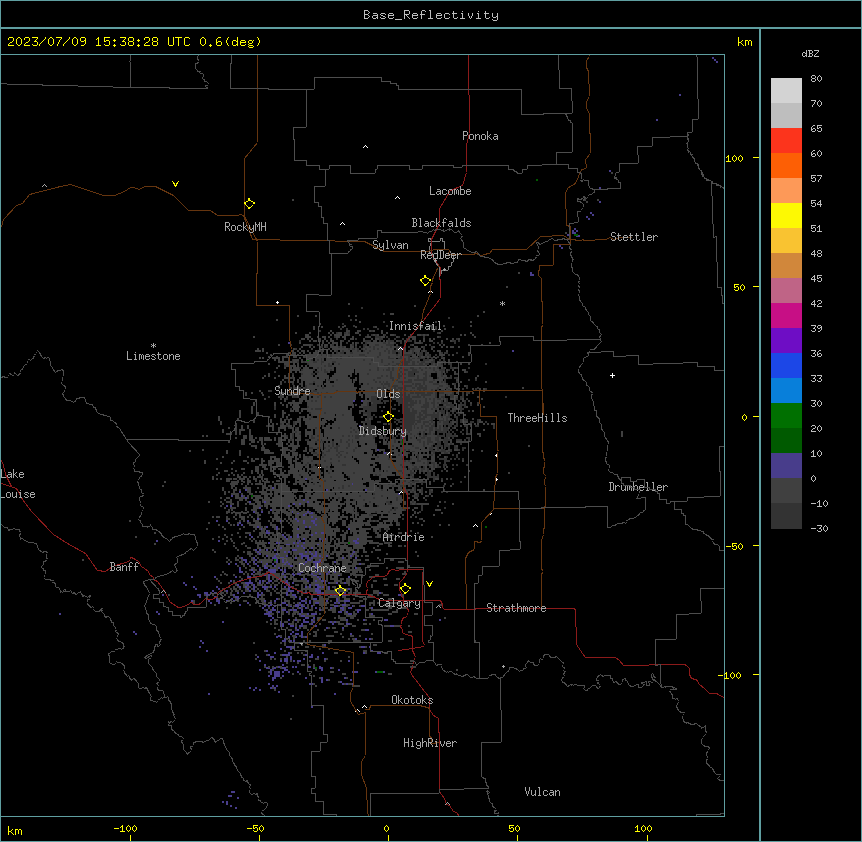Choose the dark blue 33-36 dBZ swatch
The height and width of the screenshot is (842, 862).
coord(786,365)
